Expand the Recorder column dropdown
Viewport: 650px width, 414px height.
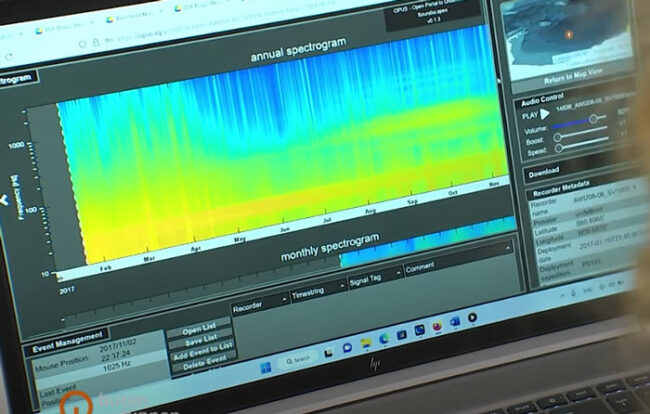[x=284, y=297]
